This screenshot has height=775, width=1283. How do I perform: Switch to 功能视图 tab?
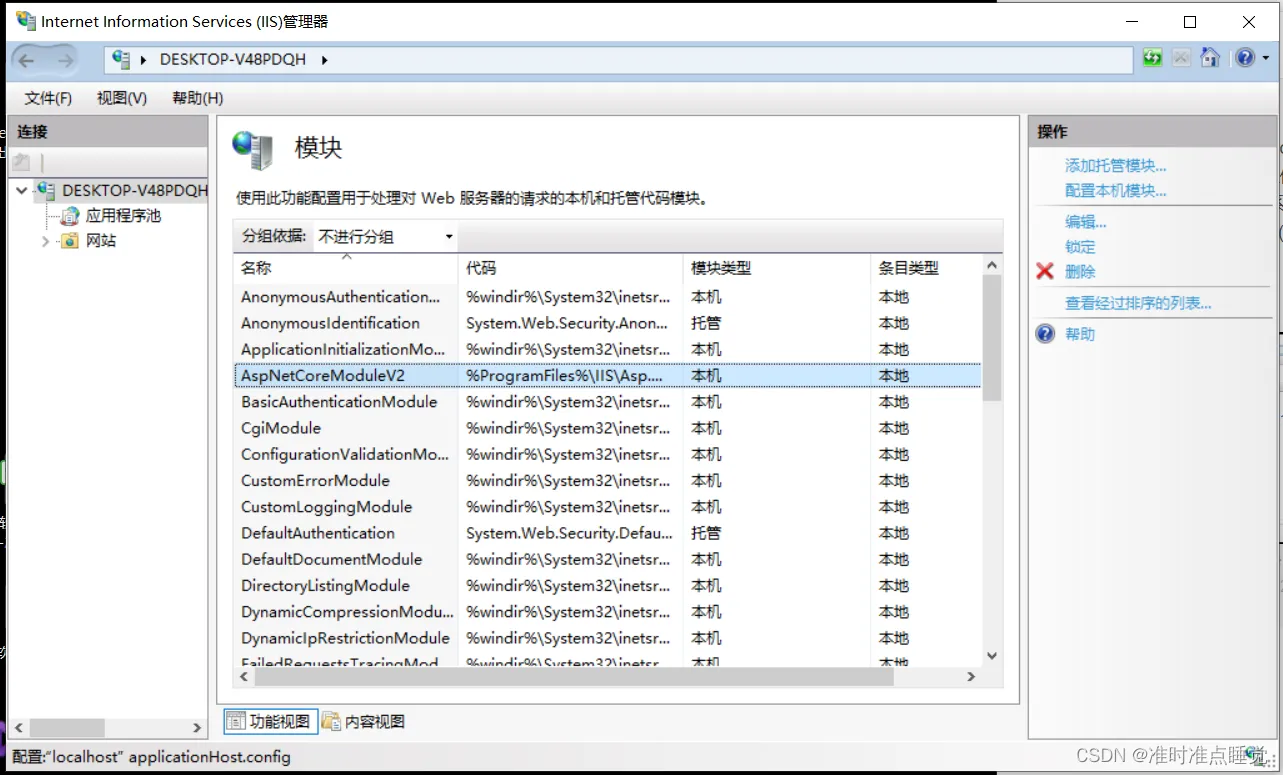click(x=270, y=721)
